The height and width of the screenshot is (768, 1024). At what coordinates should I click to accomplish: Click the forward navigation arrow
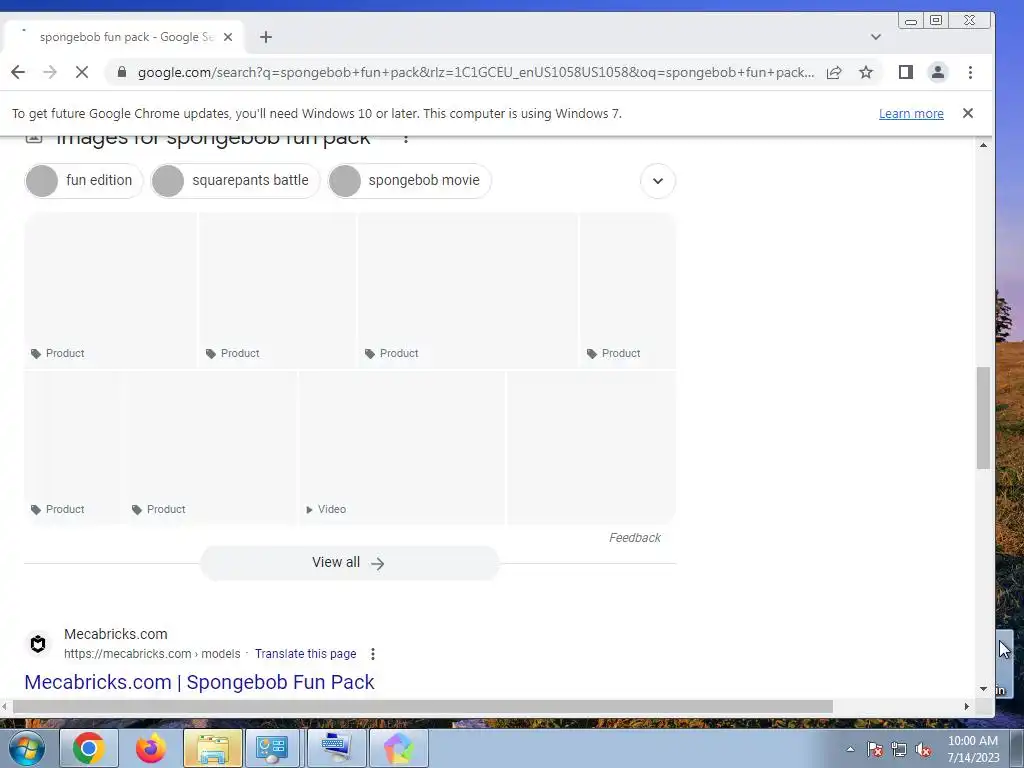click(x=50, y=72)
